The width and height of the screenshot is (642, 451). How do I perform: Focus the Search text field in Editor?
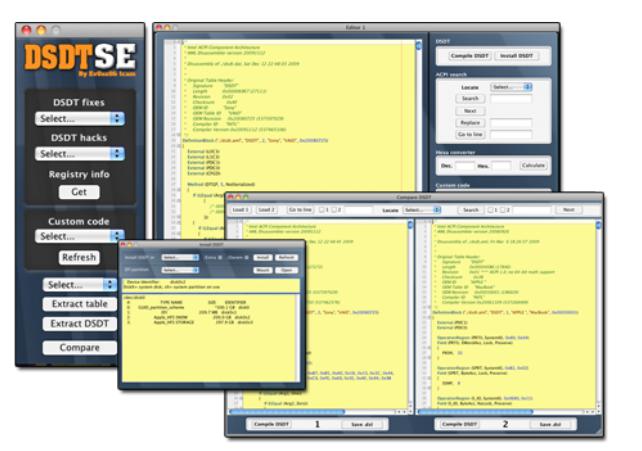511,99
